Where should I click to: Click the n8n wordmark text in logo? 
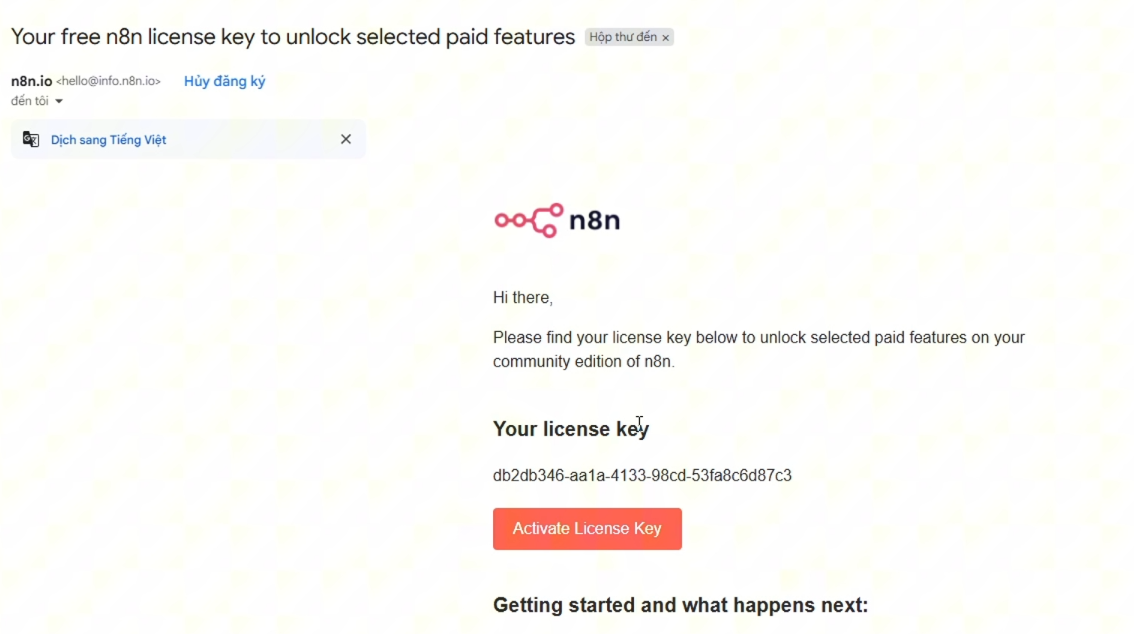[x=594, y=220]
